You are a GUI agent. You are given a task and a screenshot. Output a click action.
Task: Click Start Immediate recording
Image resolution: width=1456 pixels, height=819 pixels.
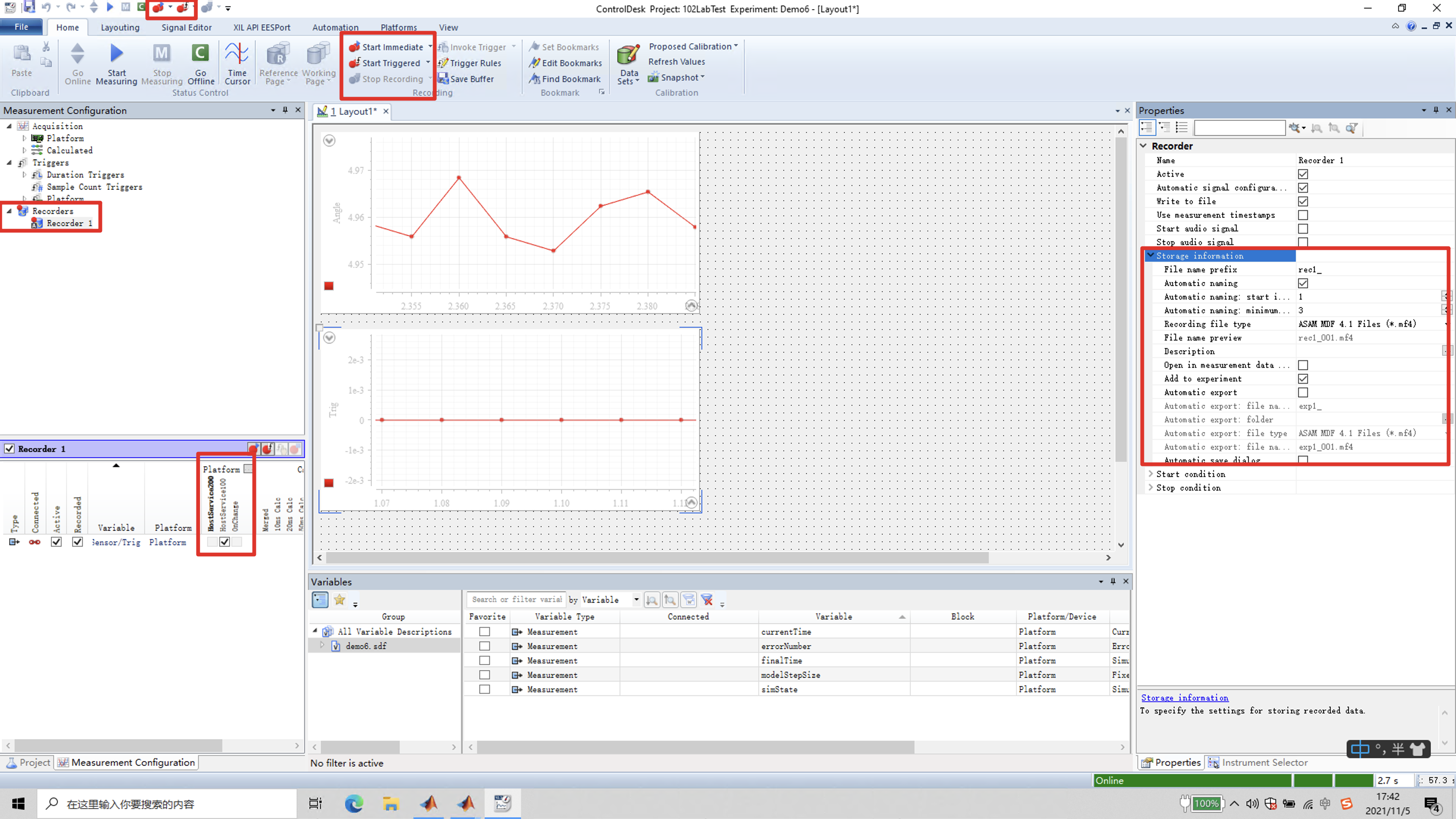pyautogui.click(x=386, y=47)
